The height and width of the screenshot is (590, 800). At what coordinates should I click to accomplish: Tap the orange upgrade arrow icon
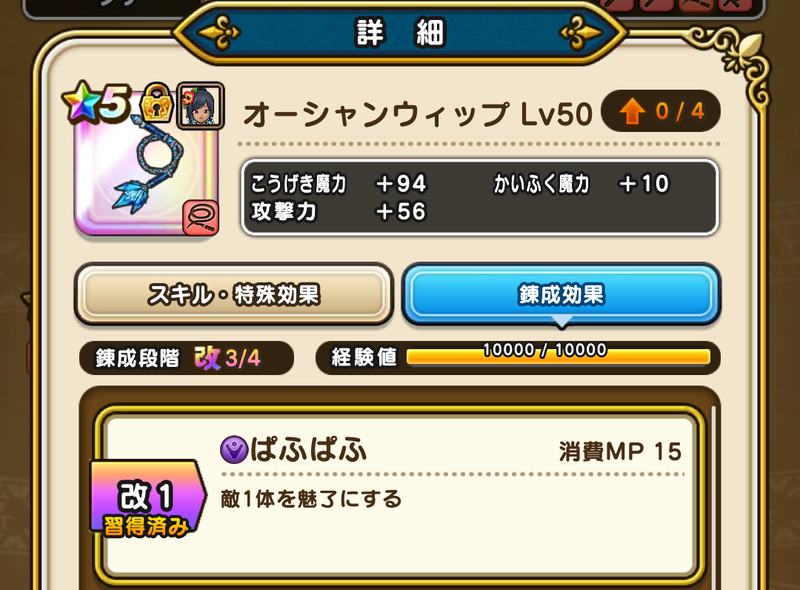[632, 112]
